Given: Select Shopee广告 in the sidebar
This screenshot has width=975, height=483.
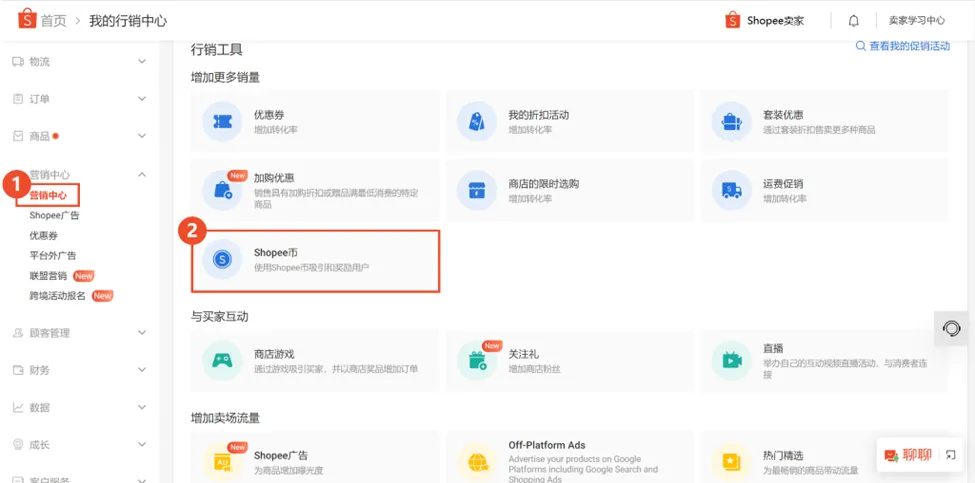Looking at the screenshot, I should click(54, 216).
